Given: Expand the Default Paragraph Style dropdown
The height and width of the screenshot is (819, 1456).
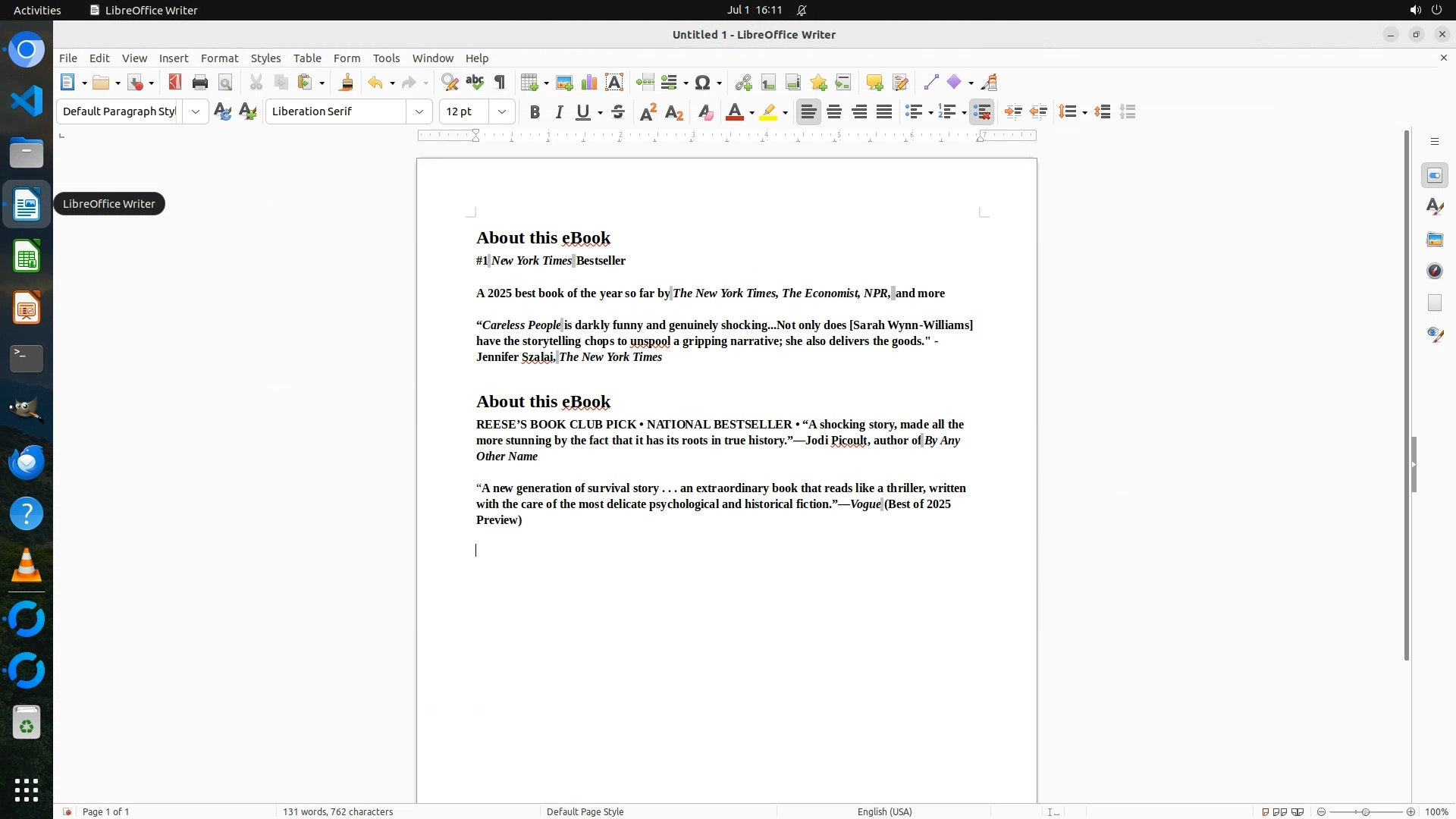Looking at the screenshot, I should [196, 111].
